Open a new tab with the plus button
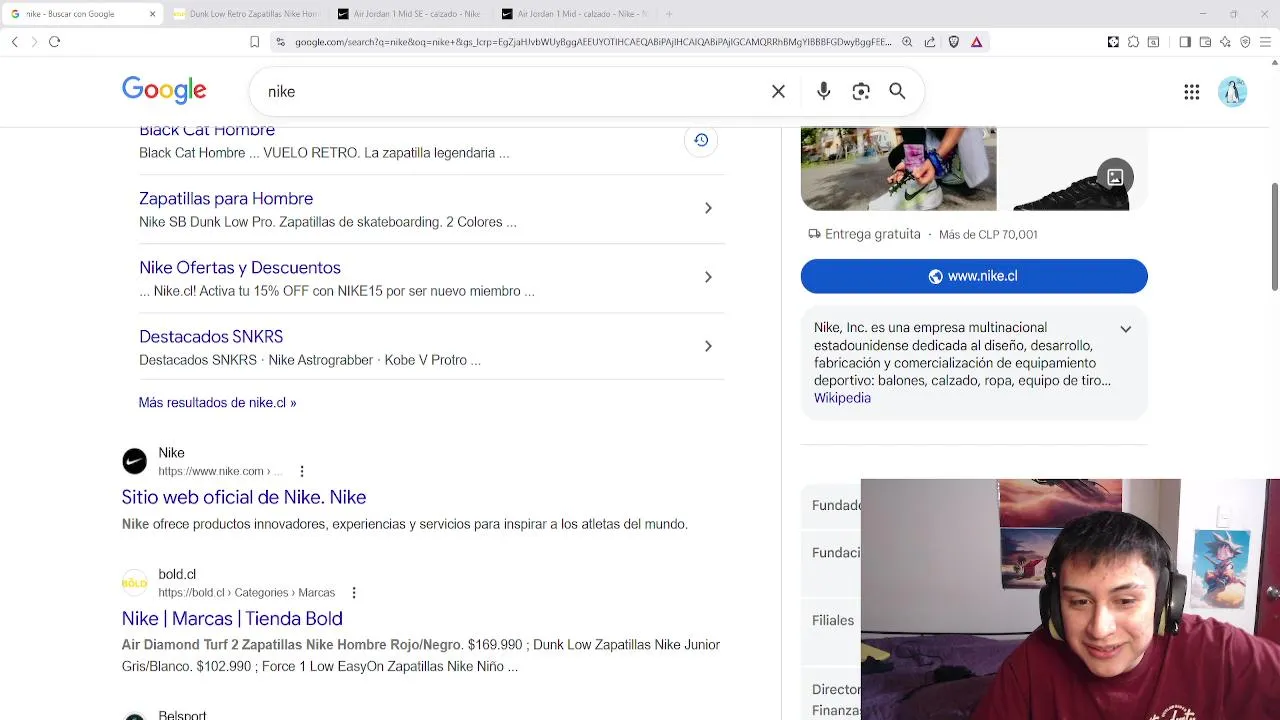The image size is (1280, 720). [669, 14]
